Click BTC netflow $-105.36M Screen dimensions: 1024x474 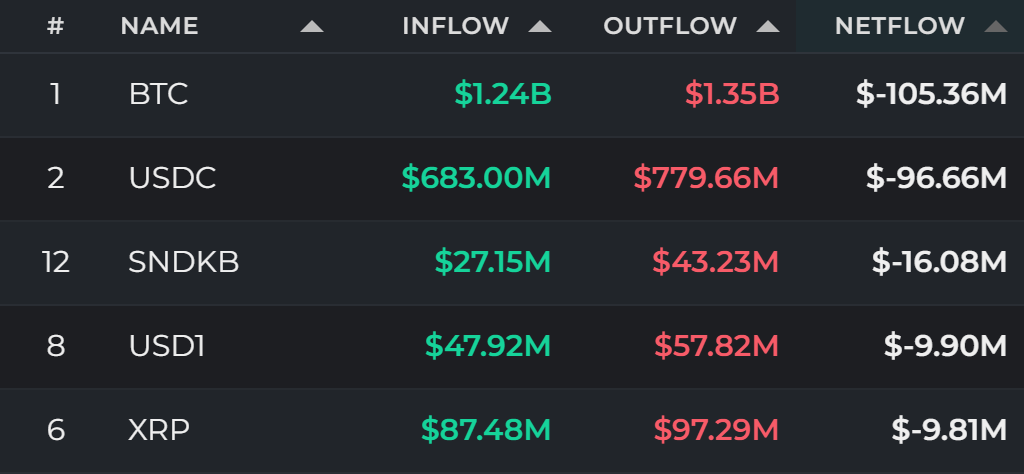[x=932, y=95]
